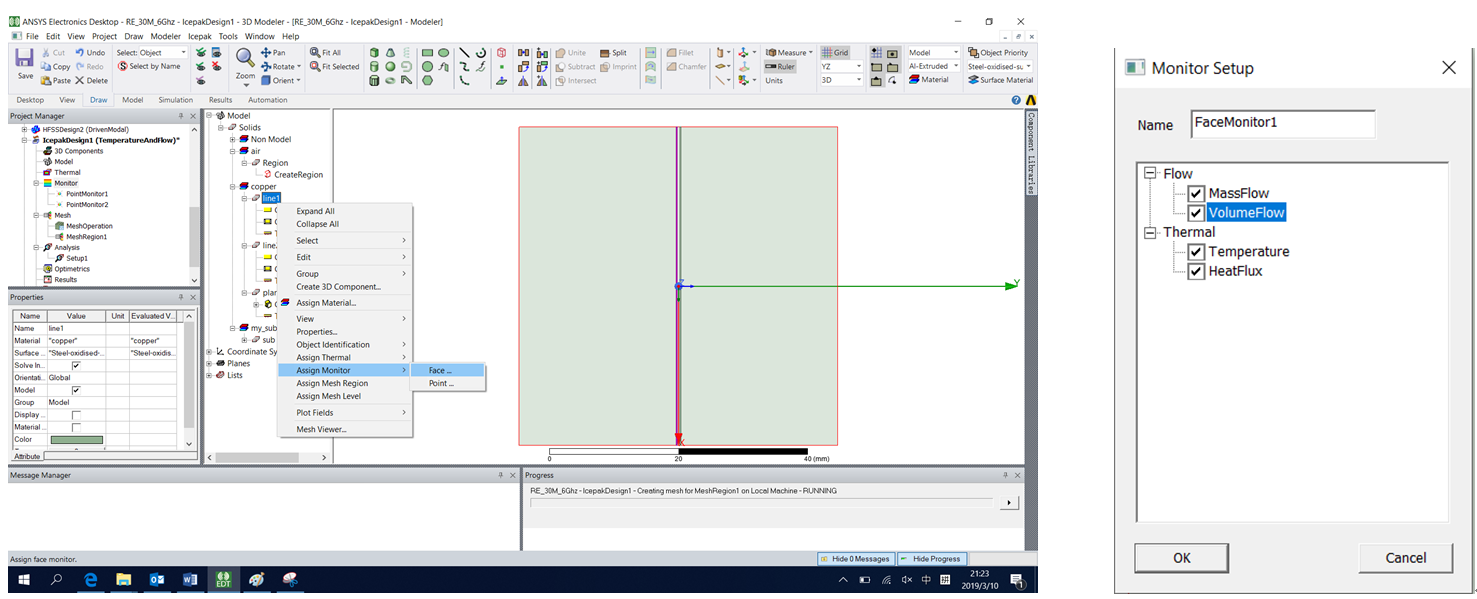This screenshot has width=1477, height=599.
Task: Click OK in Monitor Setup dialog
Action: 1181,558
